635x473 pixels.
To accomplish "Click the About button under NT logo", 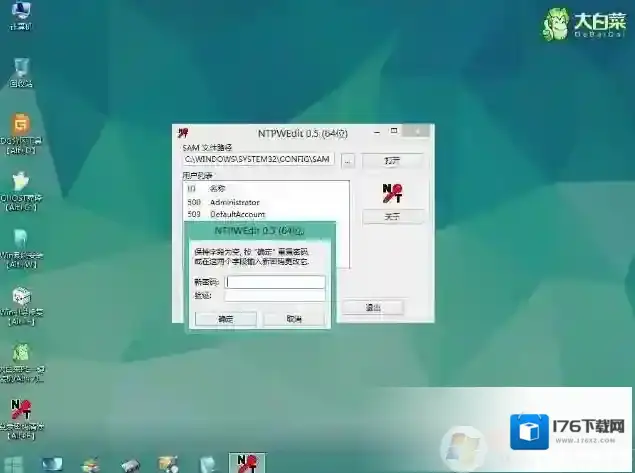I will pos(392,217).
